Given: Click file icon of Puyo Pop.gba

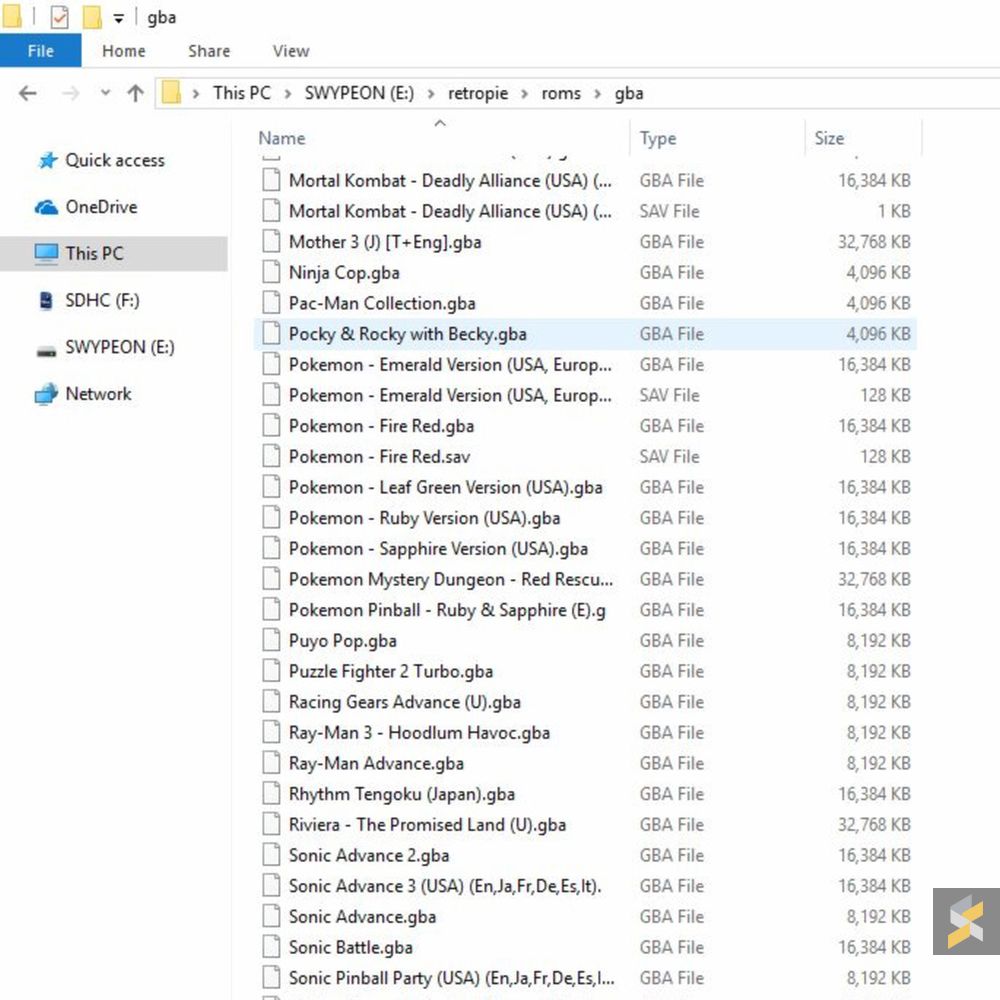Looking at the screenshot, I should (x=271, y=640).
